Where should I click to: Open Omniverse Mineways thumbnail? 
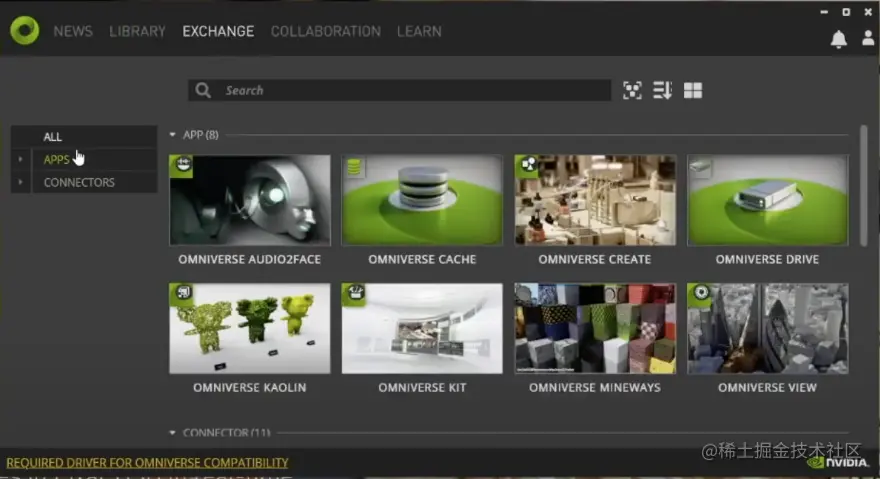click(x=595, y=329)
